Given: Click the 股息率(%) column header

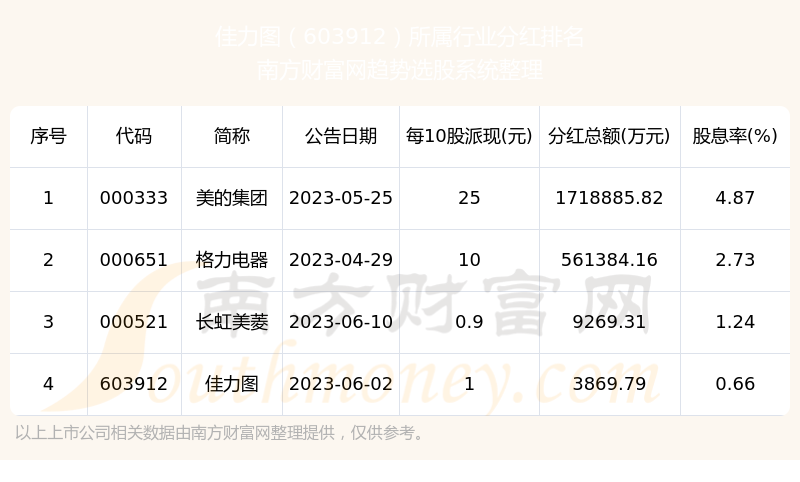Looking at the screenshot, I should pyautogui.click(x=735, y=136).
